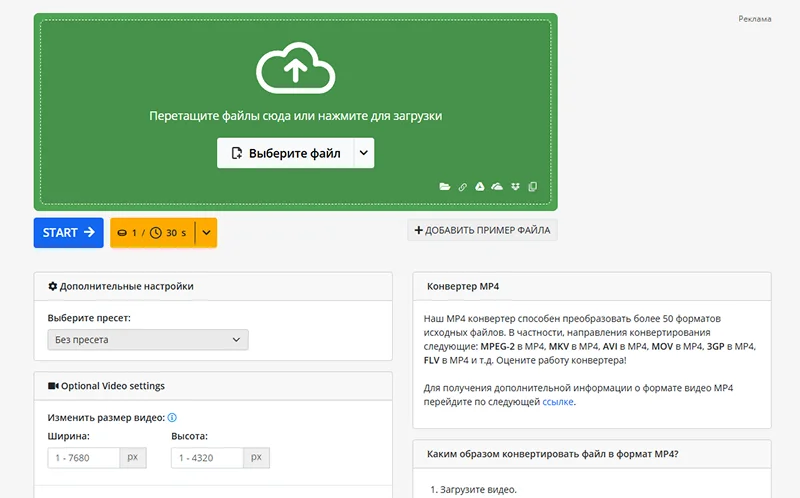
Task: Choose the Dropbox icon
Action: 515,187
